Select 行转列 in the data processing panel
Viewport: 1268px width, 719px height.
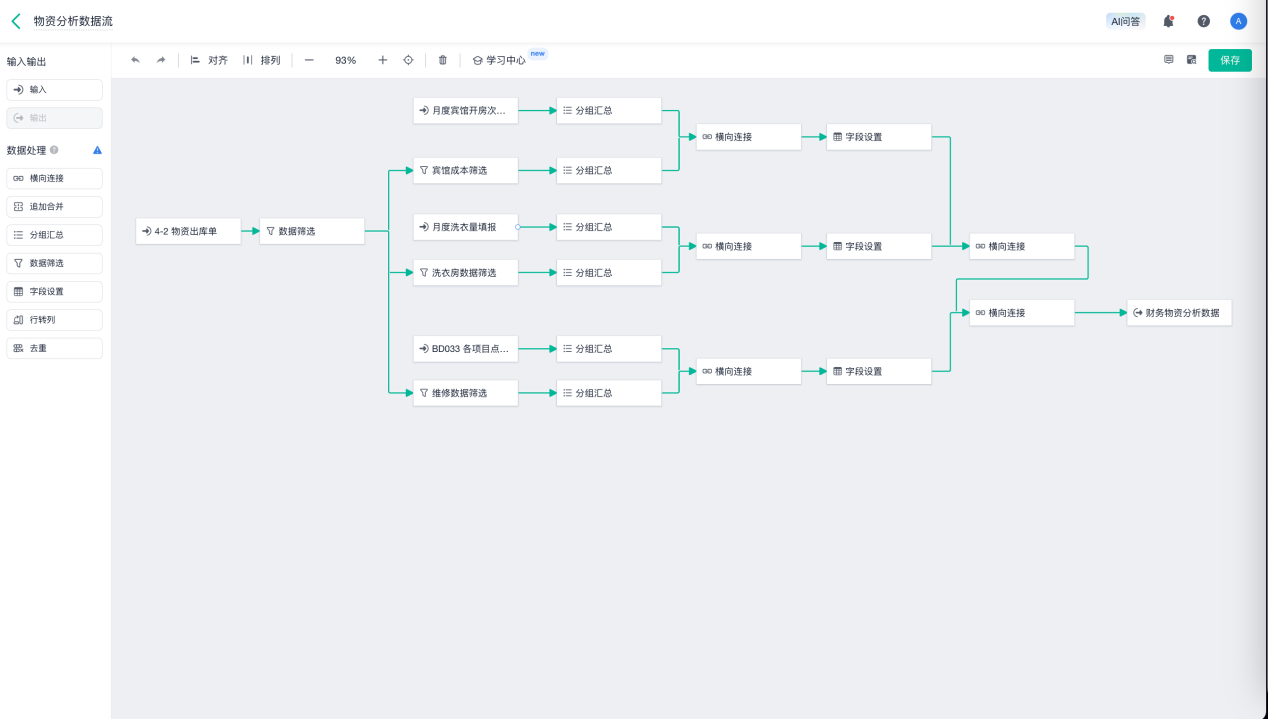click(x=54, y=320)
